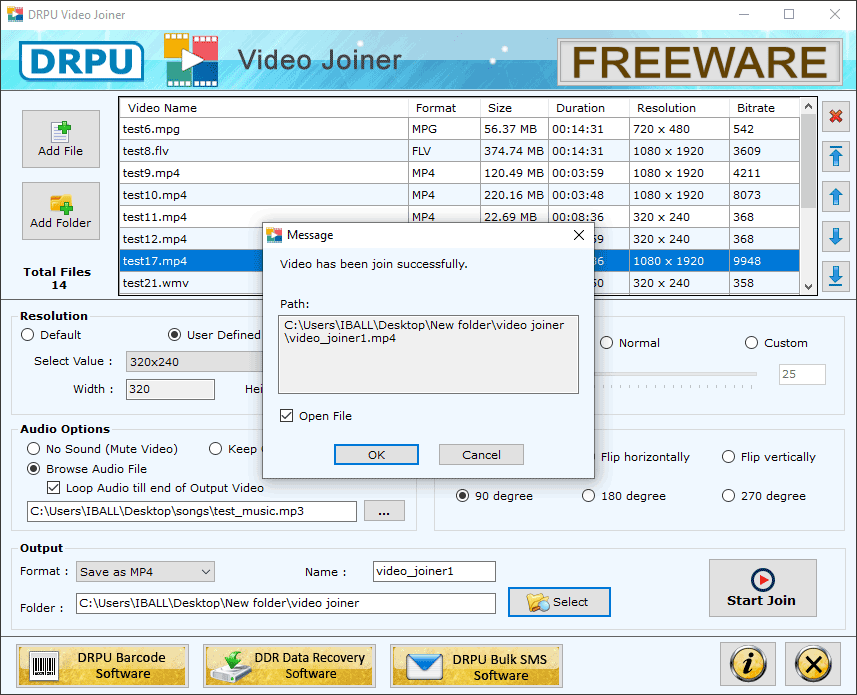Sort list by Size column header
This screenshot has height=695, width=857.
point(514,108)
